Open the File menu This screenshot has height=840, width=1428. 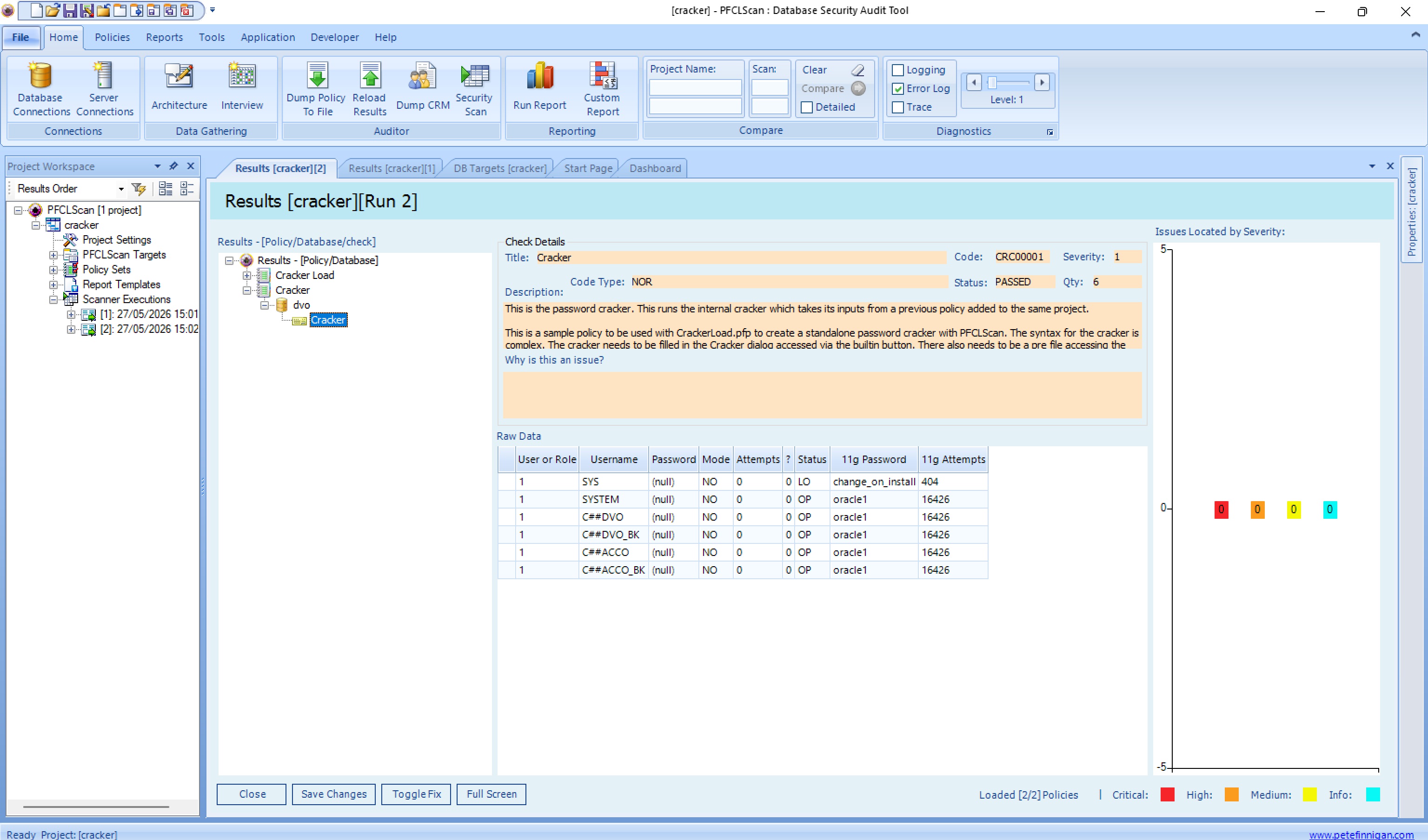point(21,37)
